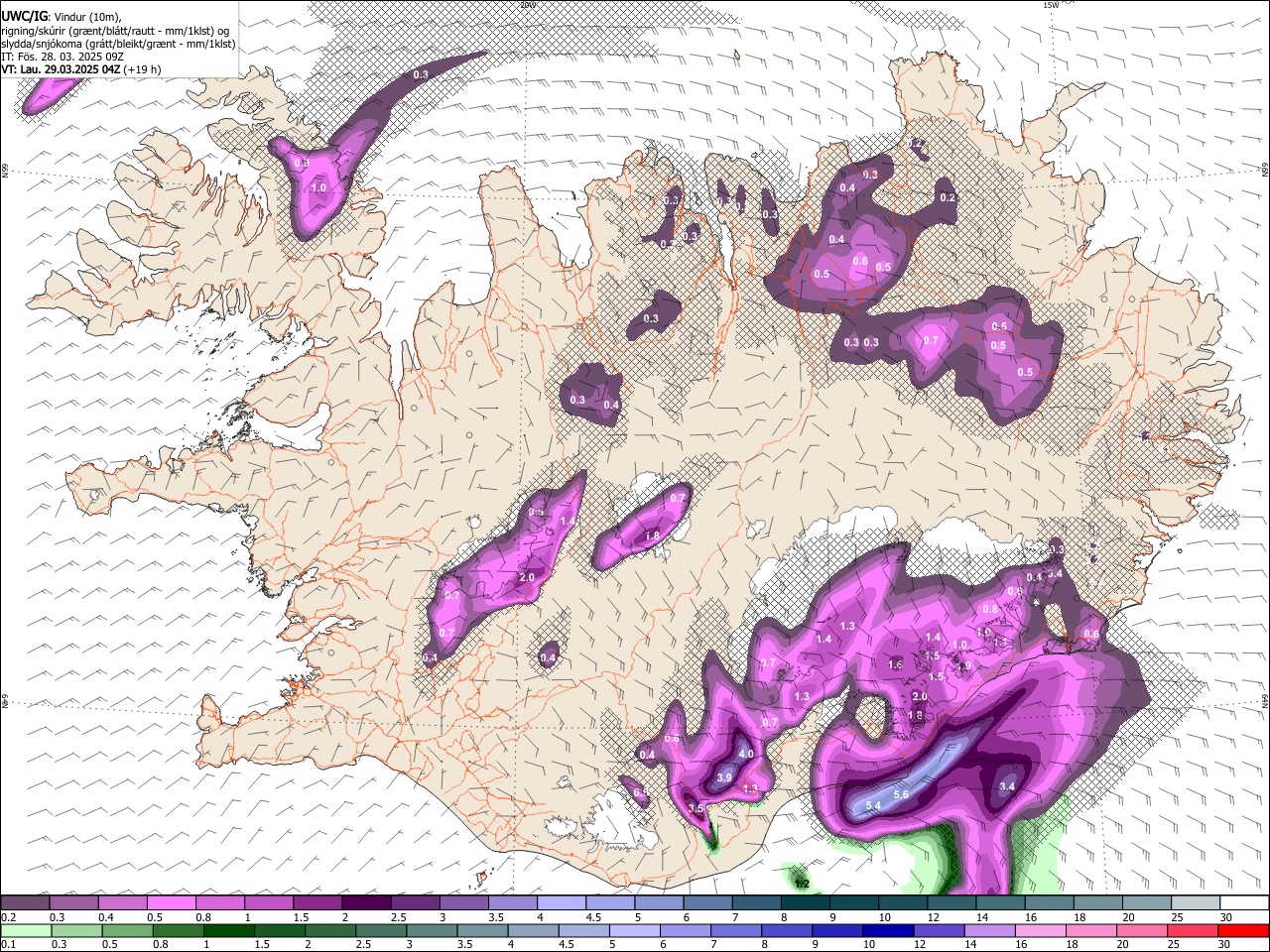
Task: Click the 20W longitude label at the top
Action: tap(527, 4)
